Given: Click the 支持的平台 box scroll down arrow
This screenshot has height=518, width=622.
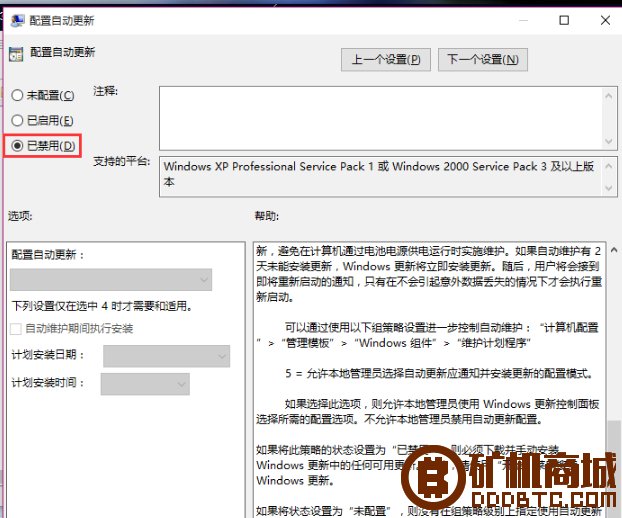Looking at the screenshot, I should [x=609, y=188].
